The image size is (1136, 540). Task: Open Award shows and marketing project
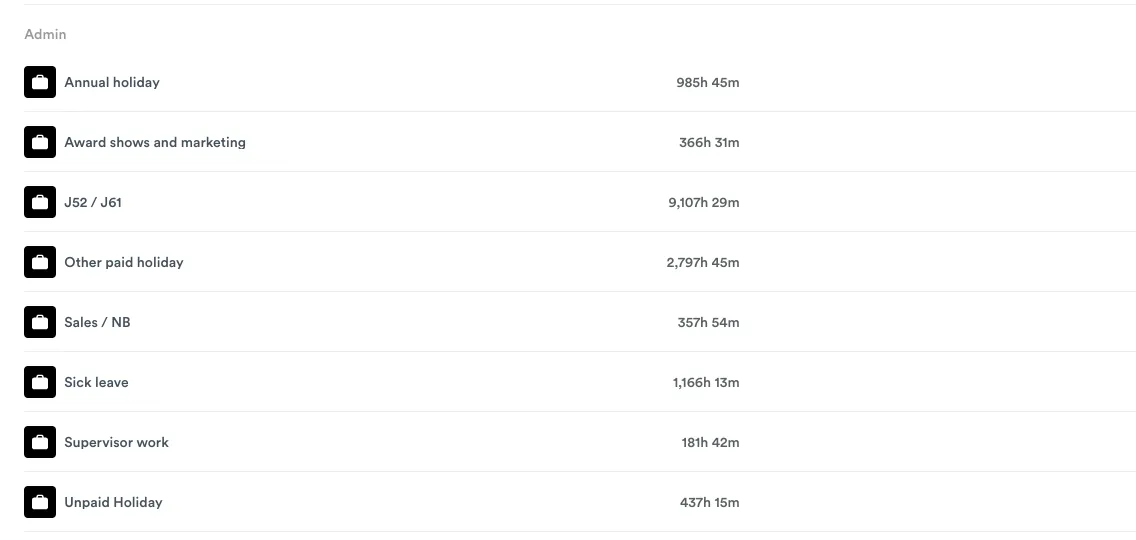tap(155, 142)
